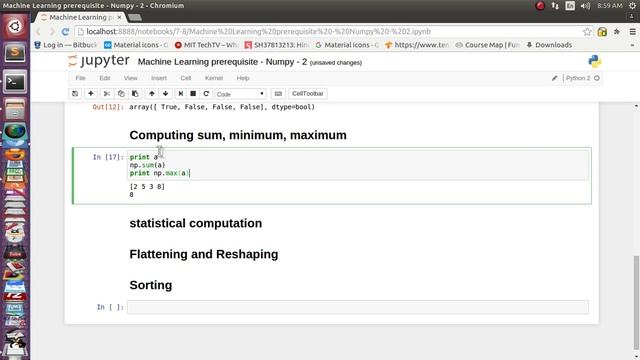Copy selected cell icon in toolbar
The image size is (640, 360).
tap(121, 93)
